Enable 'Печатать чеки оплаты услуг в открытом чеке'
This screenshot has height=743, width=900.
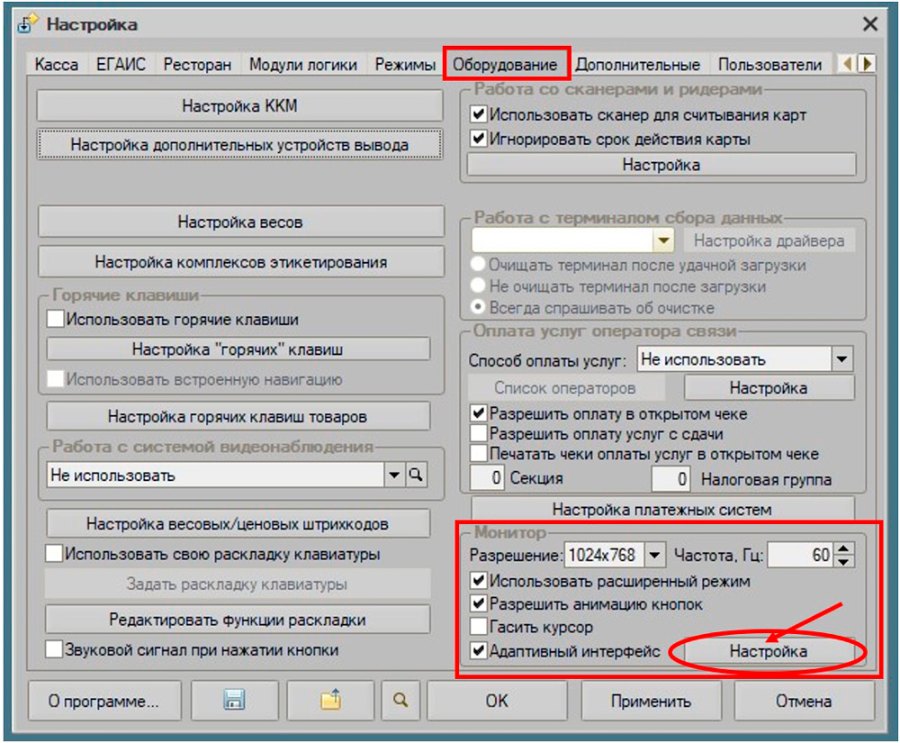[479, 453]
